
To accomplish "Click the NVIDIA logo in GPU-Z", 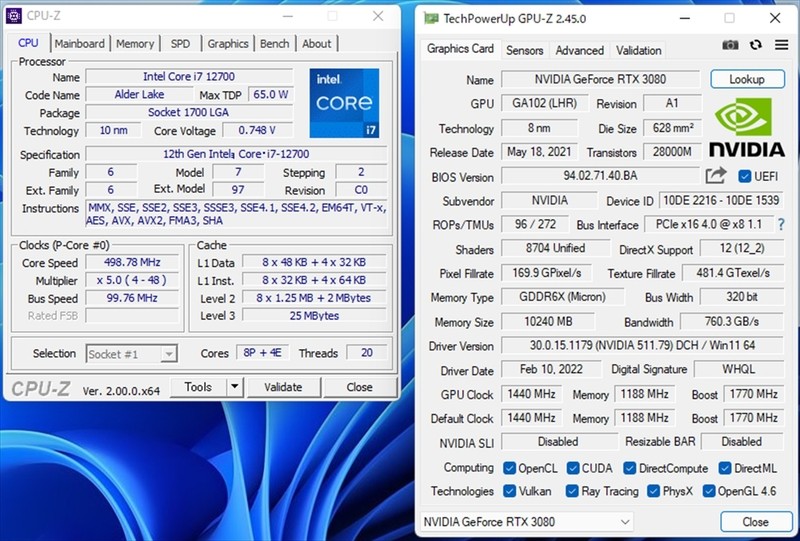I will pyautogui.click(x=746, y=127).
